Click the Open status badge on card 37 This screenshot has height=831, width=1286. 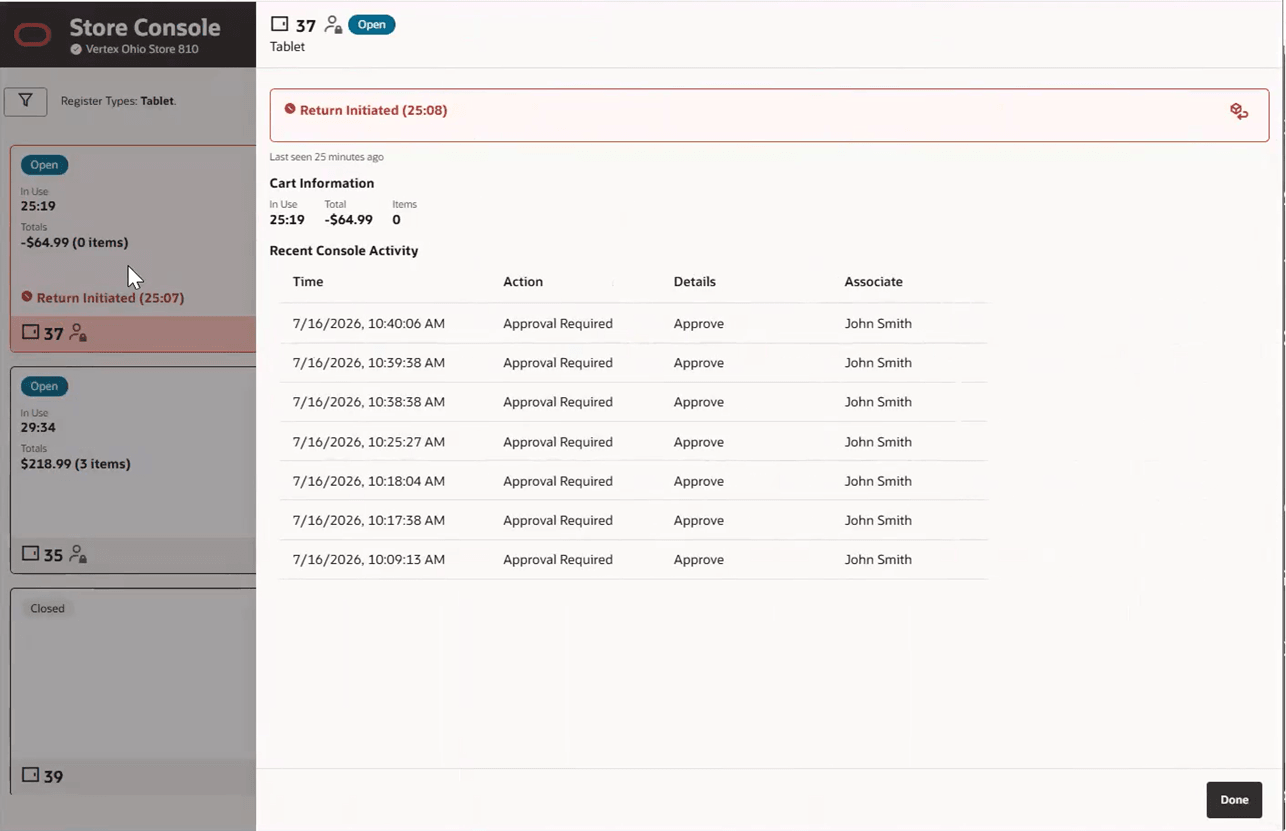[44, 165]
